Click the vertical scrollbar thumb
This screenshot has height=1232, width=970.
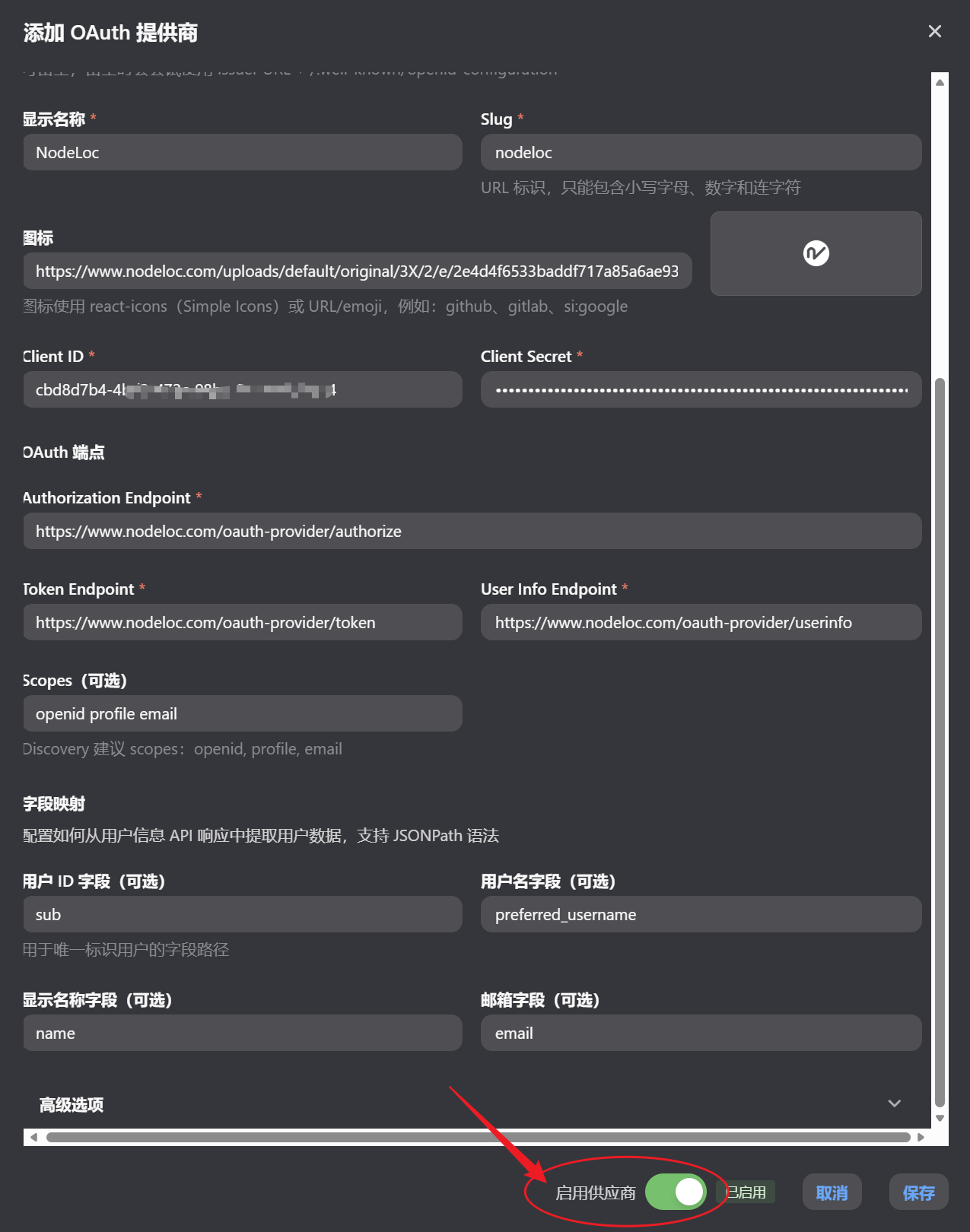click(940, 741)
